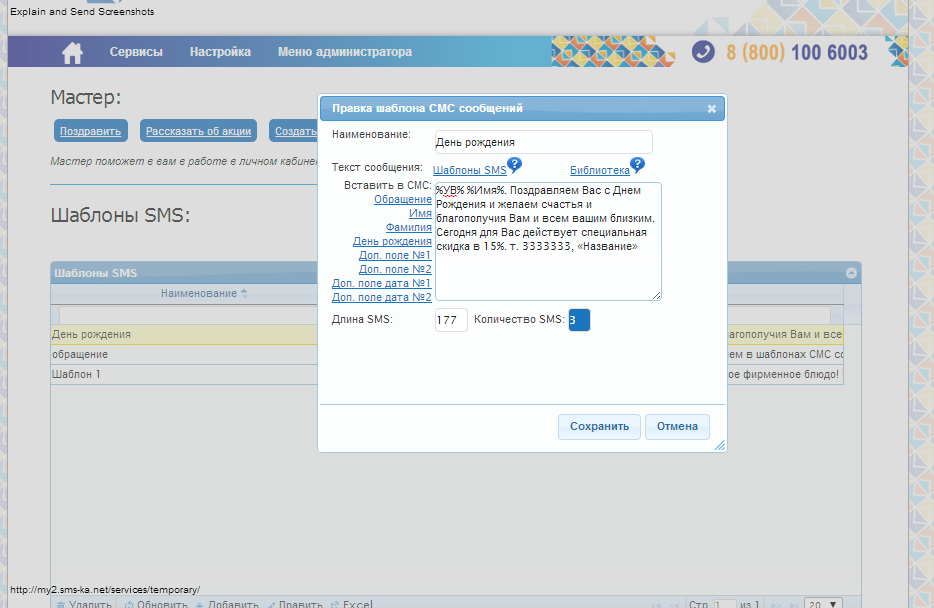Click the textarea resize grip corner
The height and width of the screenshot is (608, 934).
(656, 295)
